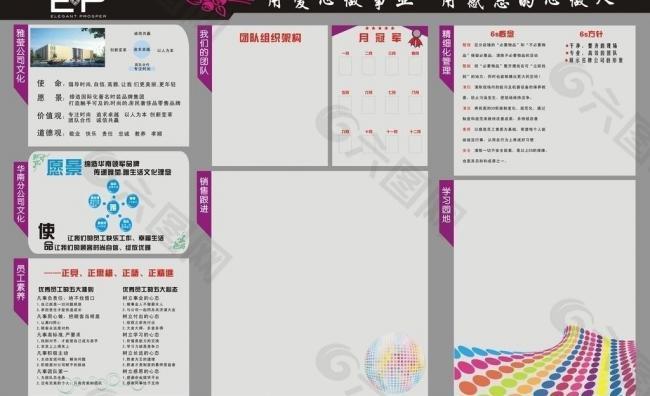Click the 凡事团队第一 line
This screenshot has width=650, height=396.
[53, 371]
